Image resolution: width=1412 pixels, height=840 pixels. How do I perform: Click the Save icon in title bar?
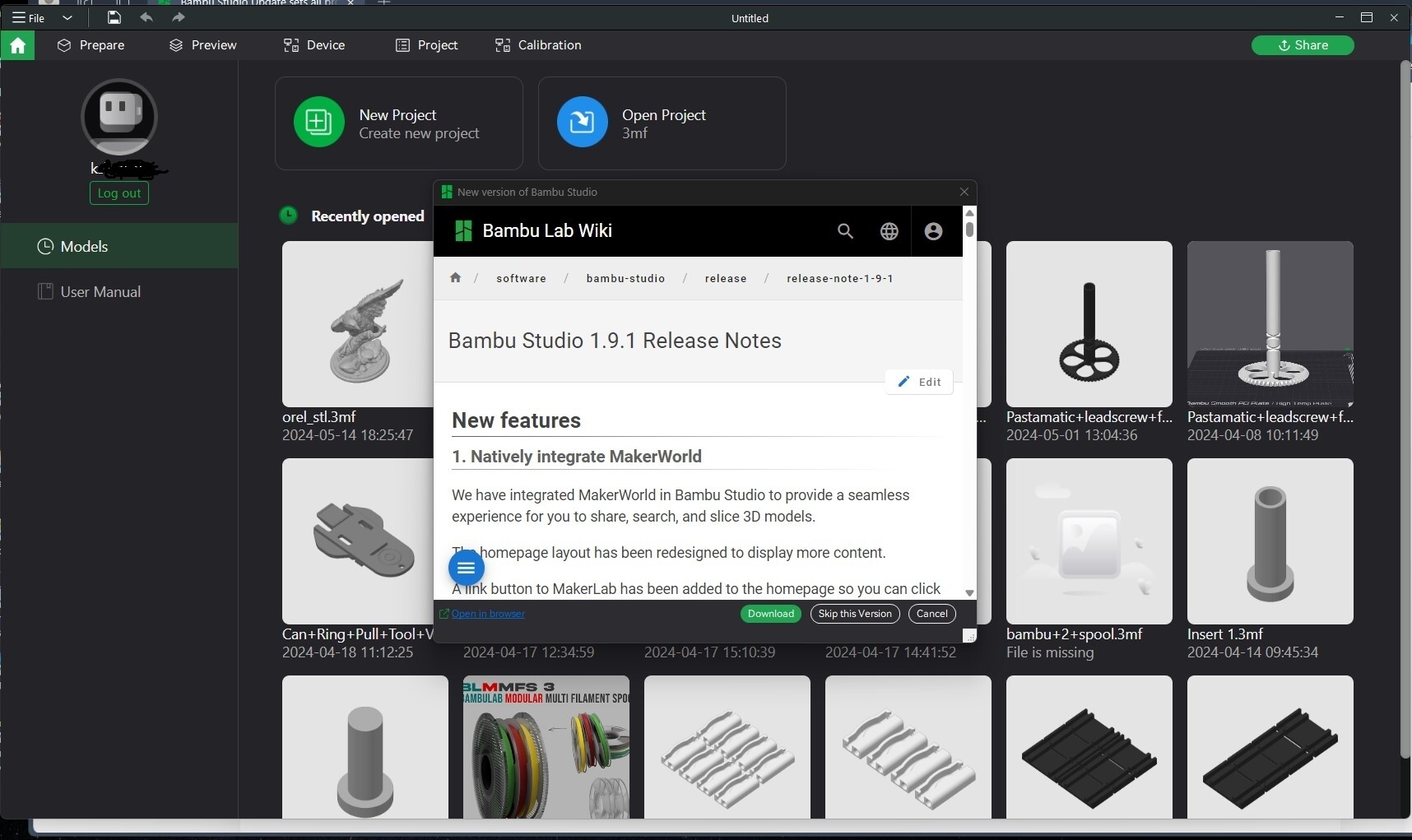[114, 17]
